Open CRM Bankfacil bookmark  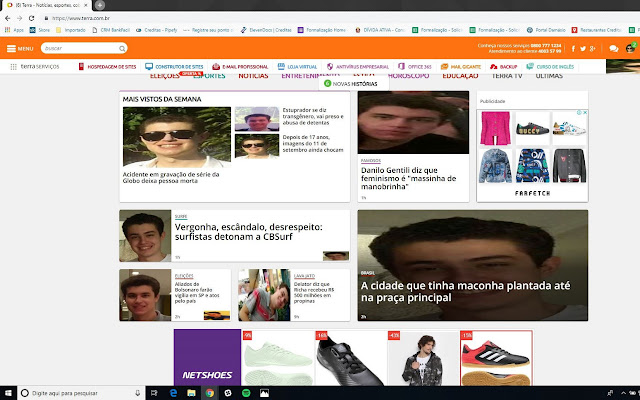coord(111,30)
